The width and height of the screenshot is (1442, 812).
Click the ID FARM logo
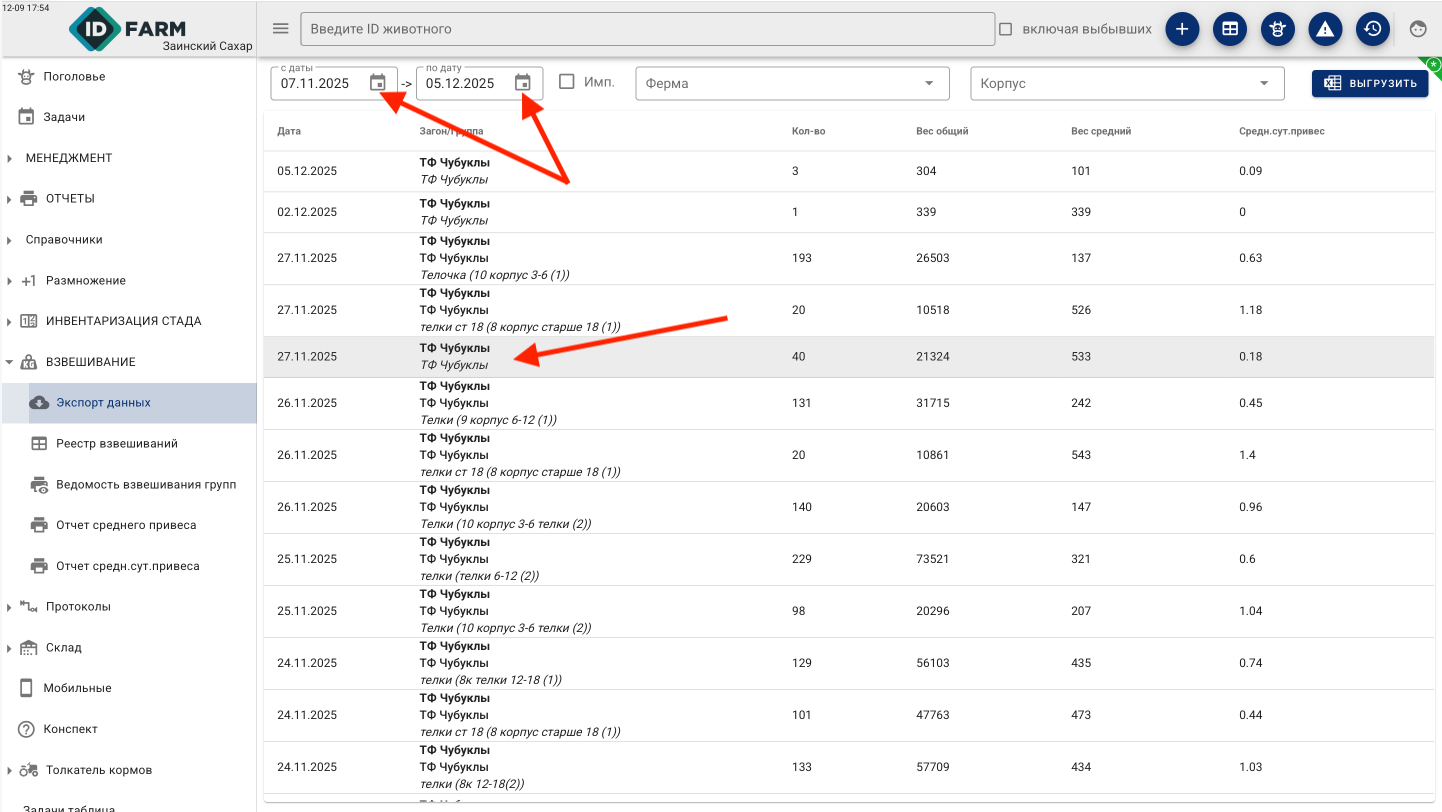coord(128,29)
